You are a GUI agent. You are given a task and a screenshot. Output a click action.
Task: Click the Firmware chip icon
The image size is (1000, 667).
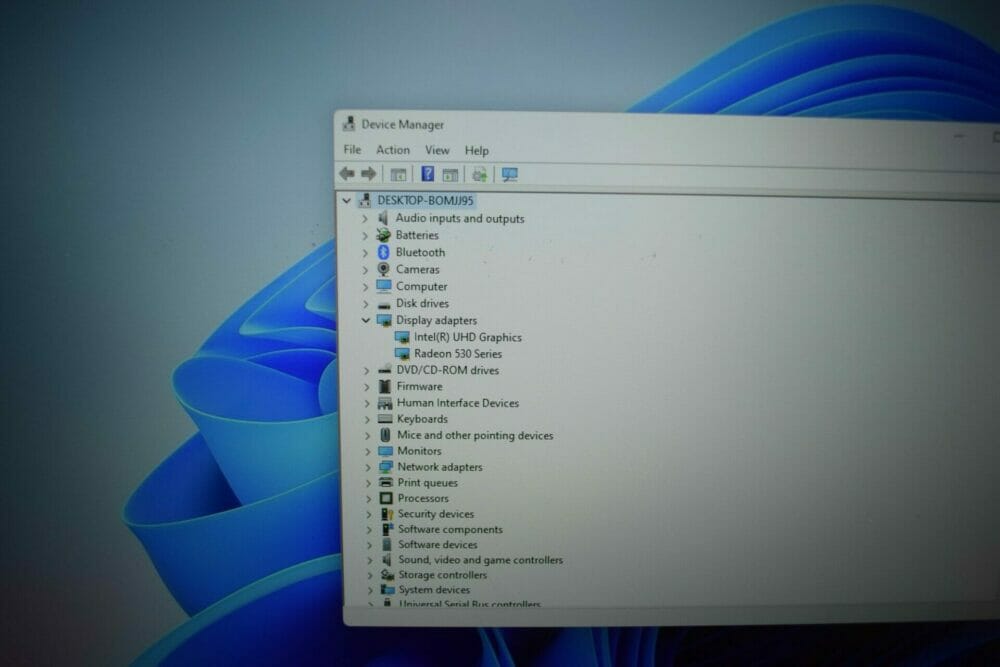[385, 386]
